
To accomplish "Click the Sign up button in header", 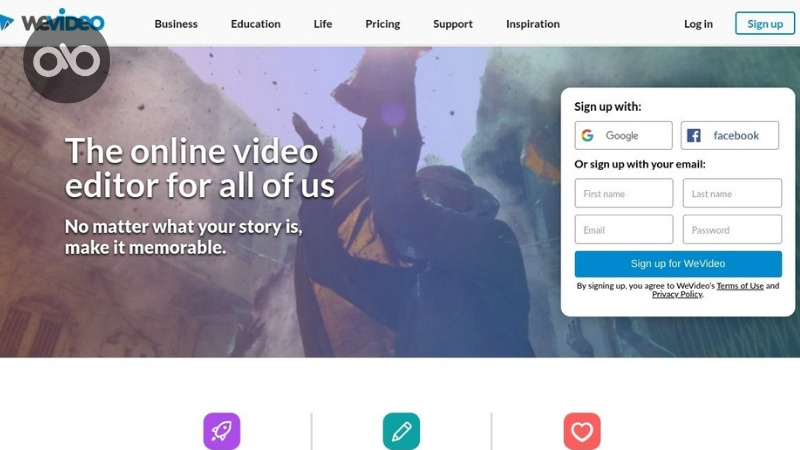I will [x=765, y=23].
